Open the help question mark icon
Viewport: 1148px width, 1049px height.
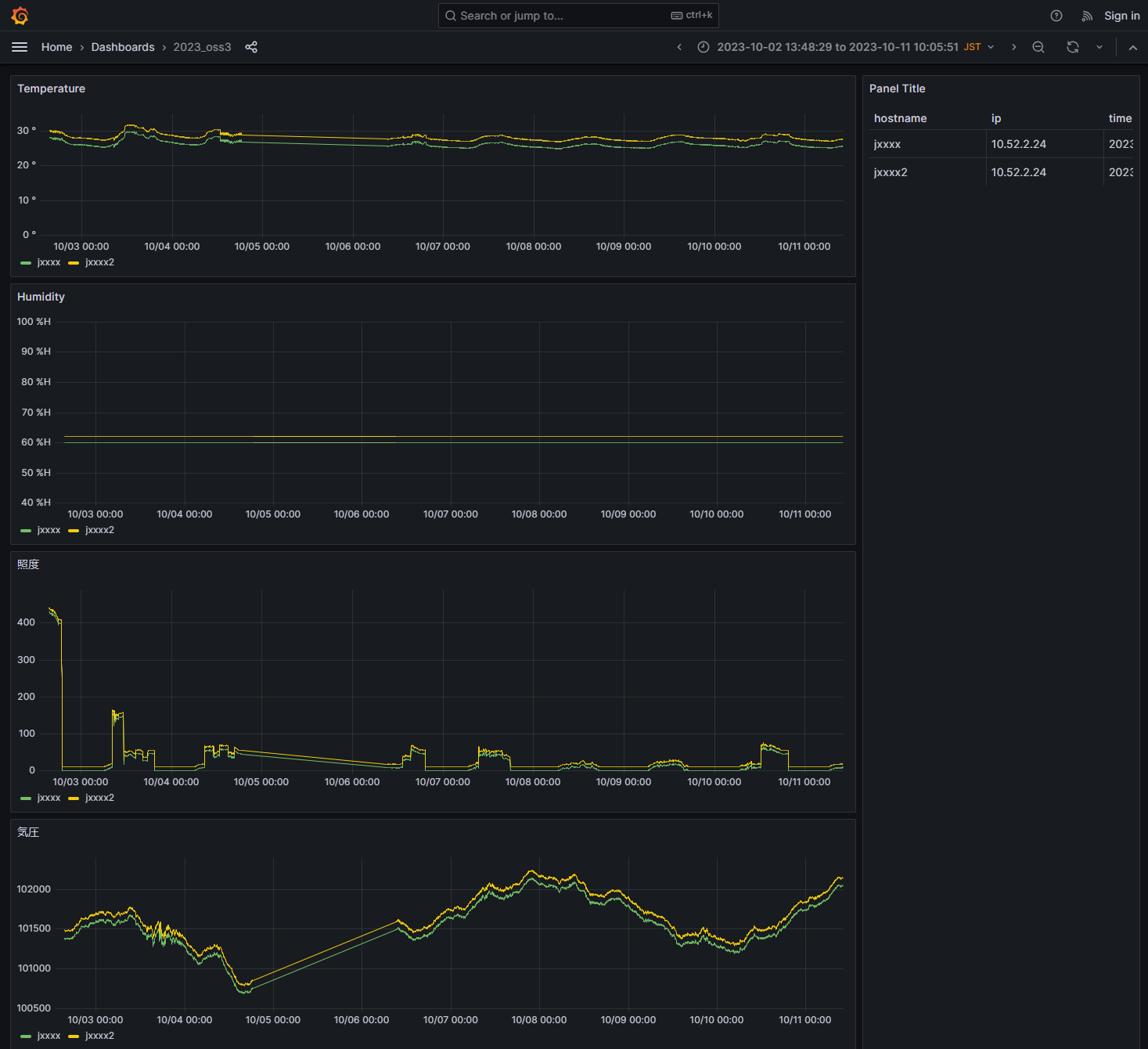click(x=1056, y=16)
